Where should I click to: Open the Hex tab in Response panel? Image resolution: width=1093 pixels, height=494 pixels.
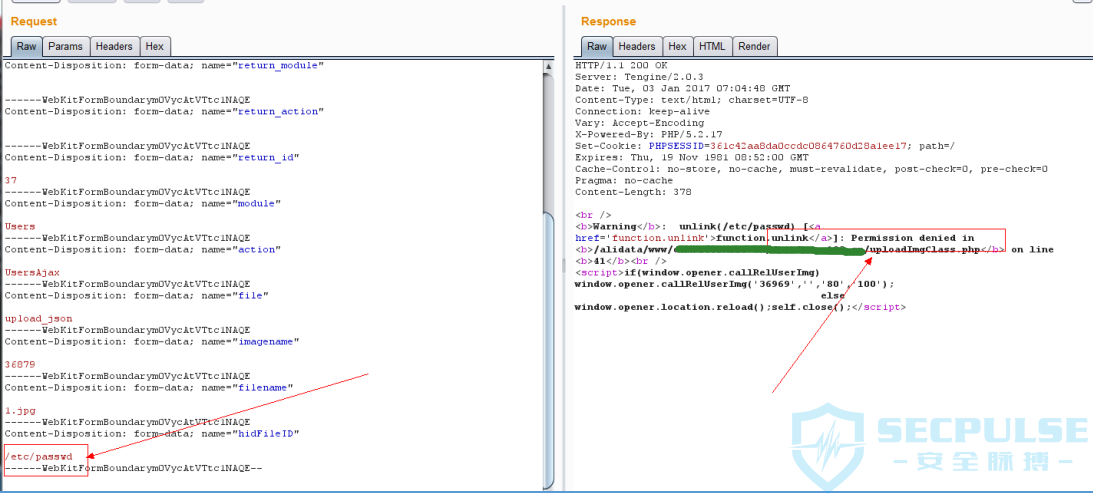[x=678, y=47]
